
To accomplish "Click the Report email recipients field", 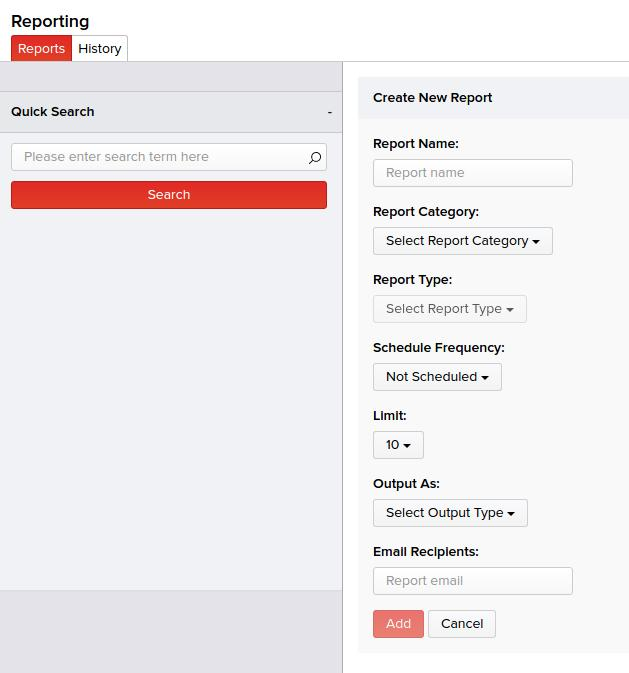I will 472,581.
